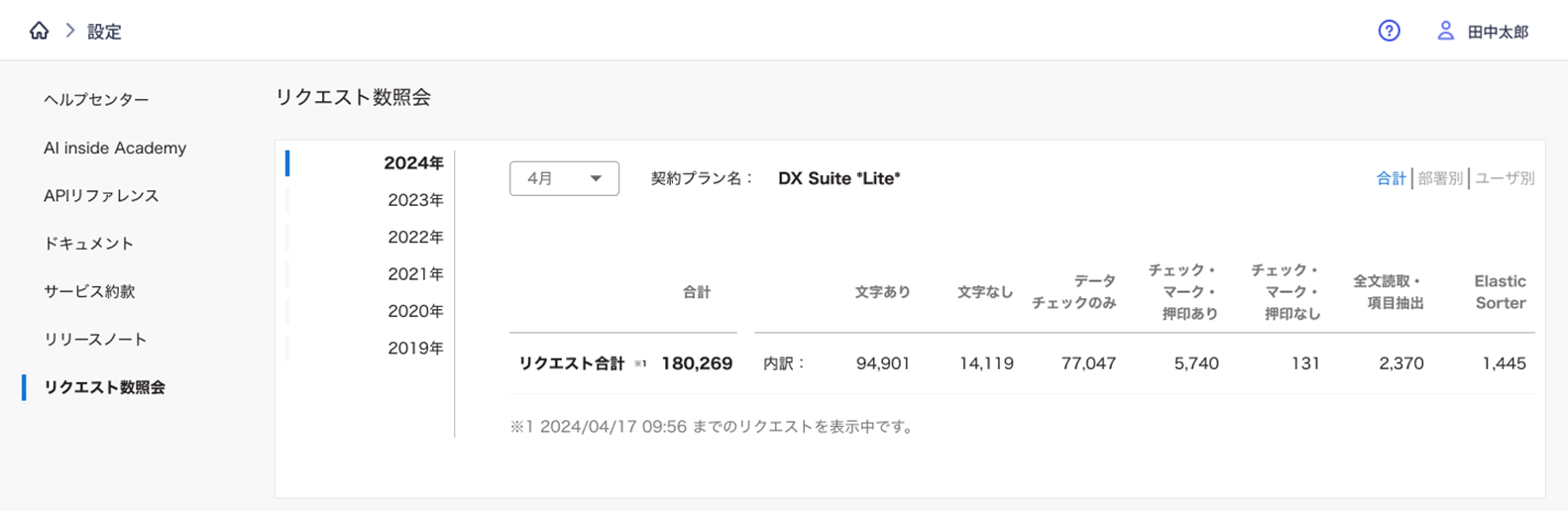View サービス約款 page

(x=89, y=291)
